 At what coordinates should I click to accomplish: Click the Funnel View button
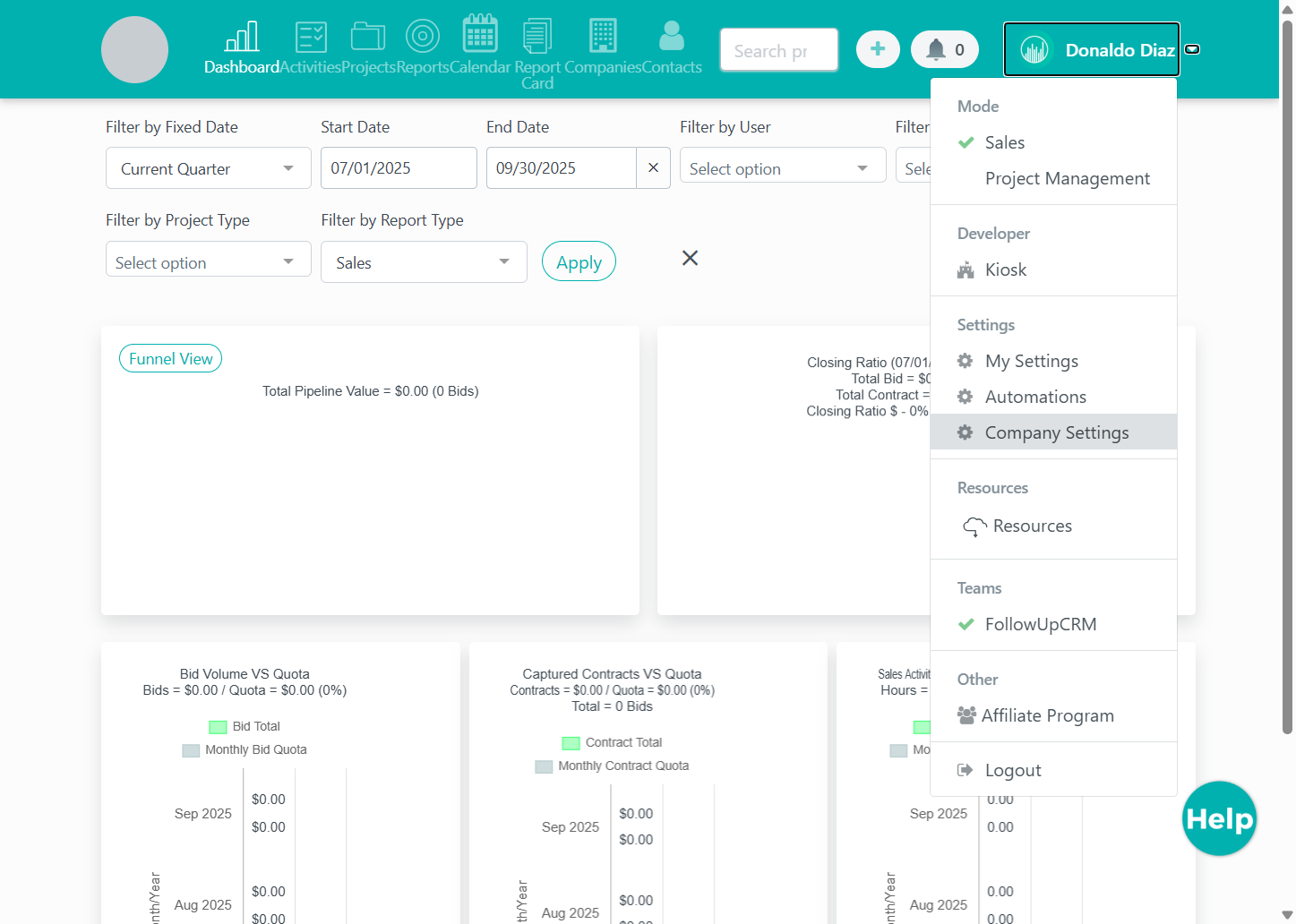[x=170, y=358]
